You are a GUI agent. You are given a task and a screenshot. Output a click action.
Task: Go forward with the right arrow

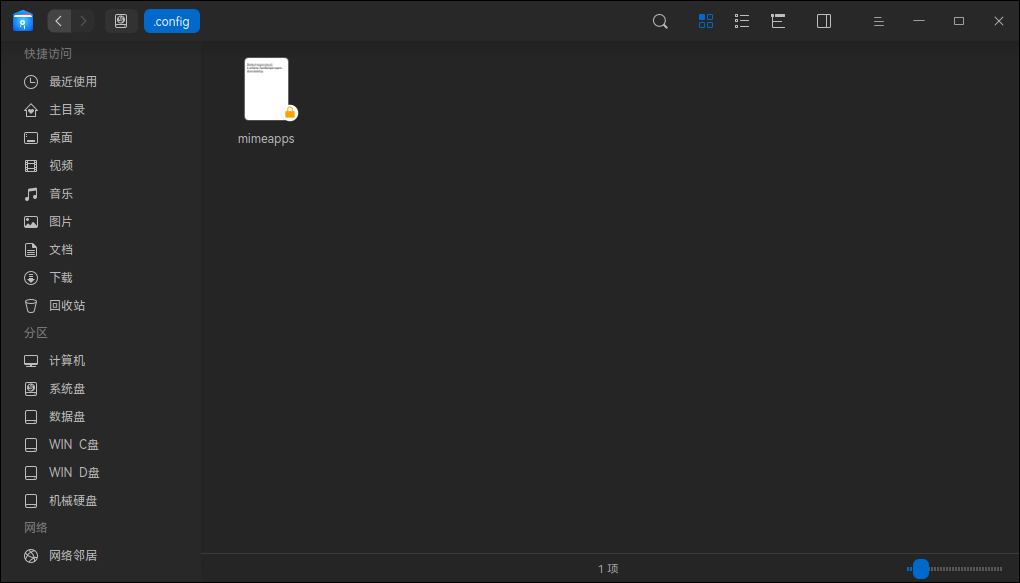tap(83, 21)
